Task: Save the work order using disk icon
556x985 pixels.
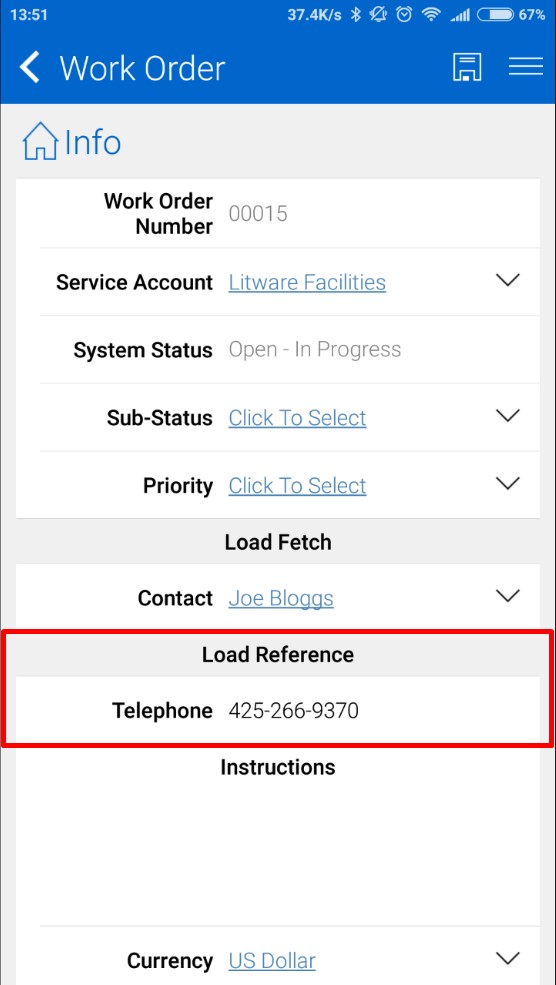Action: click(467, 67)
